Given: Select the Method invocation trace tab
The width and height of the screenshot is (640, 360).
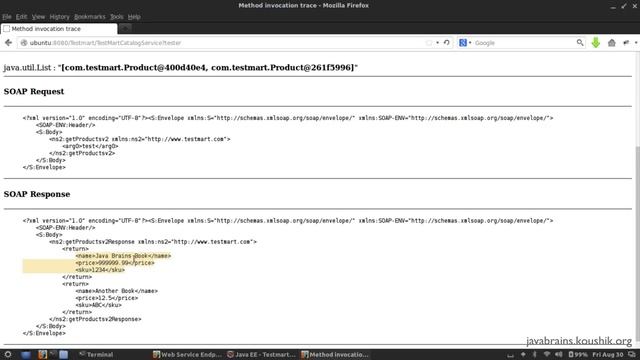Looking at the screenshot, I should pyautogui.click(x=59, y=29).
